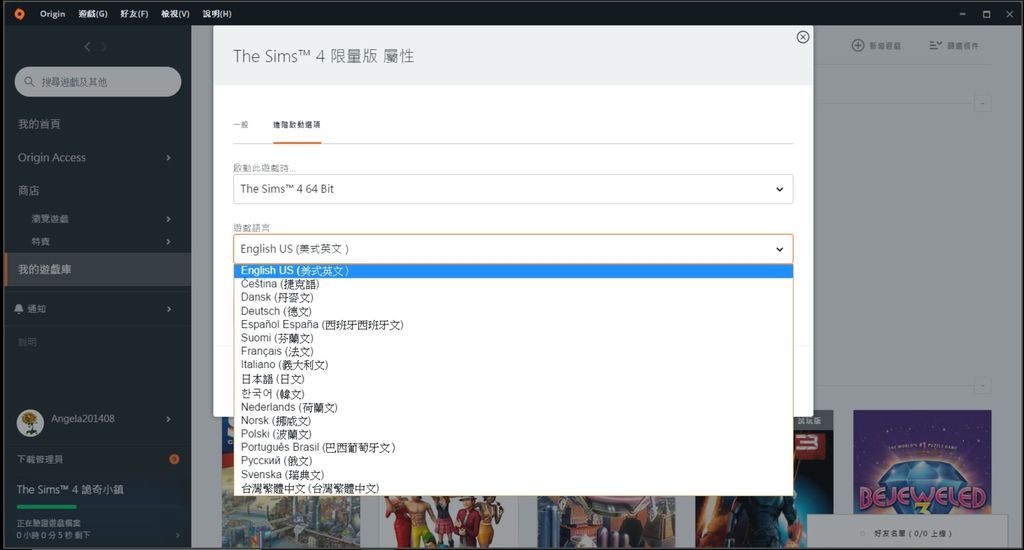
Task: Select Français language option
Action: [x=513, y=351]
